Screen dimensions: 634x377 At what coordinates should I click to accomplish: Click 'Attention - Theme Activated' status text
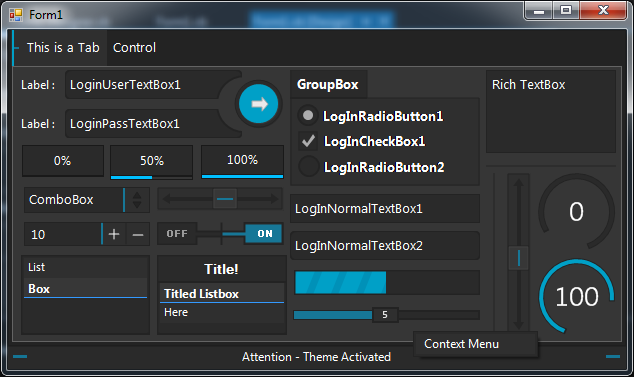pos(316,357)
